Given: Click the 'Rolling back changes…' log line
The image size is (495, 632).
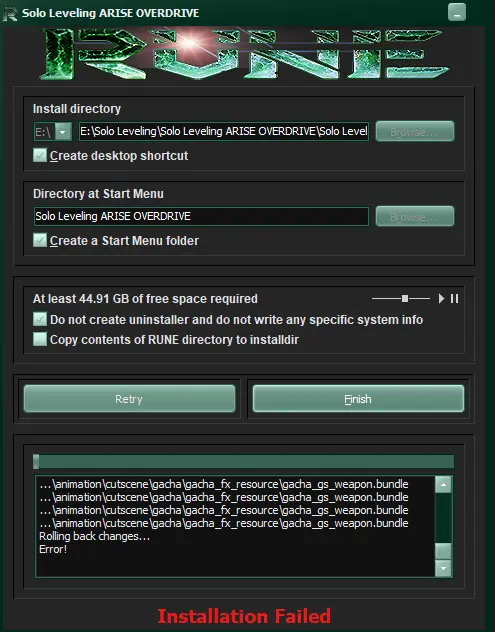Looking at the screenshot, I should coord(94,536).
